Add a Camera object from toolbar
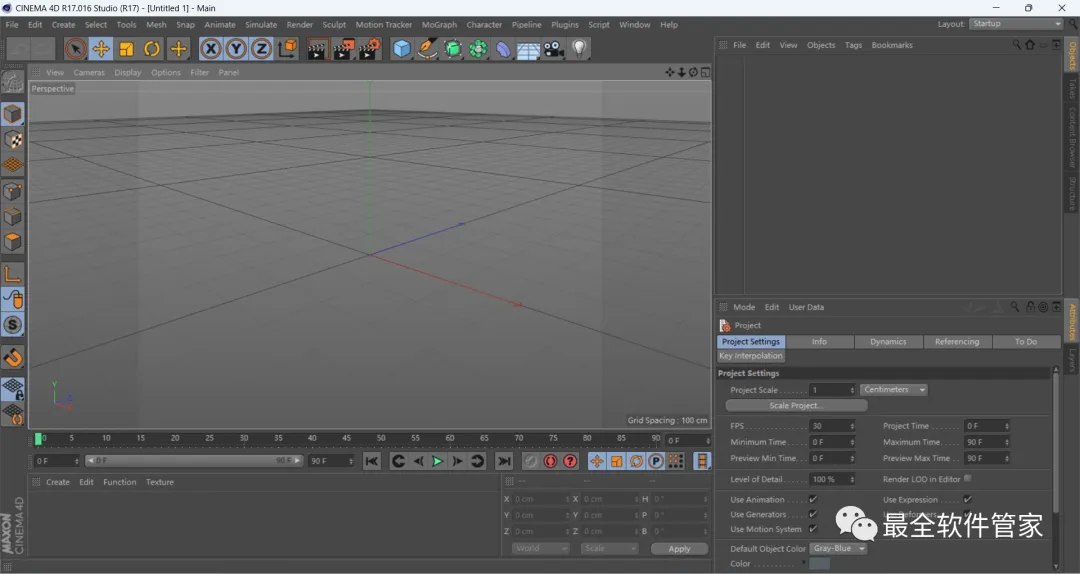 [x=554, y=49]
